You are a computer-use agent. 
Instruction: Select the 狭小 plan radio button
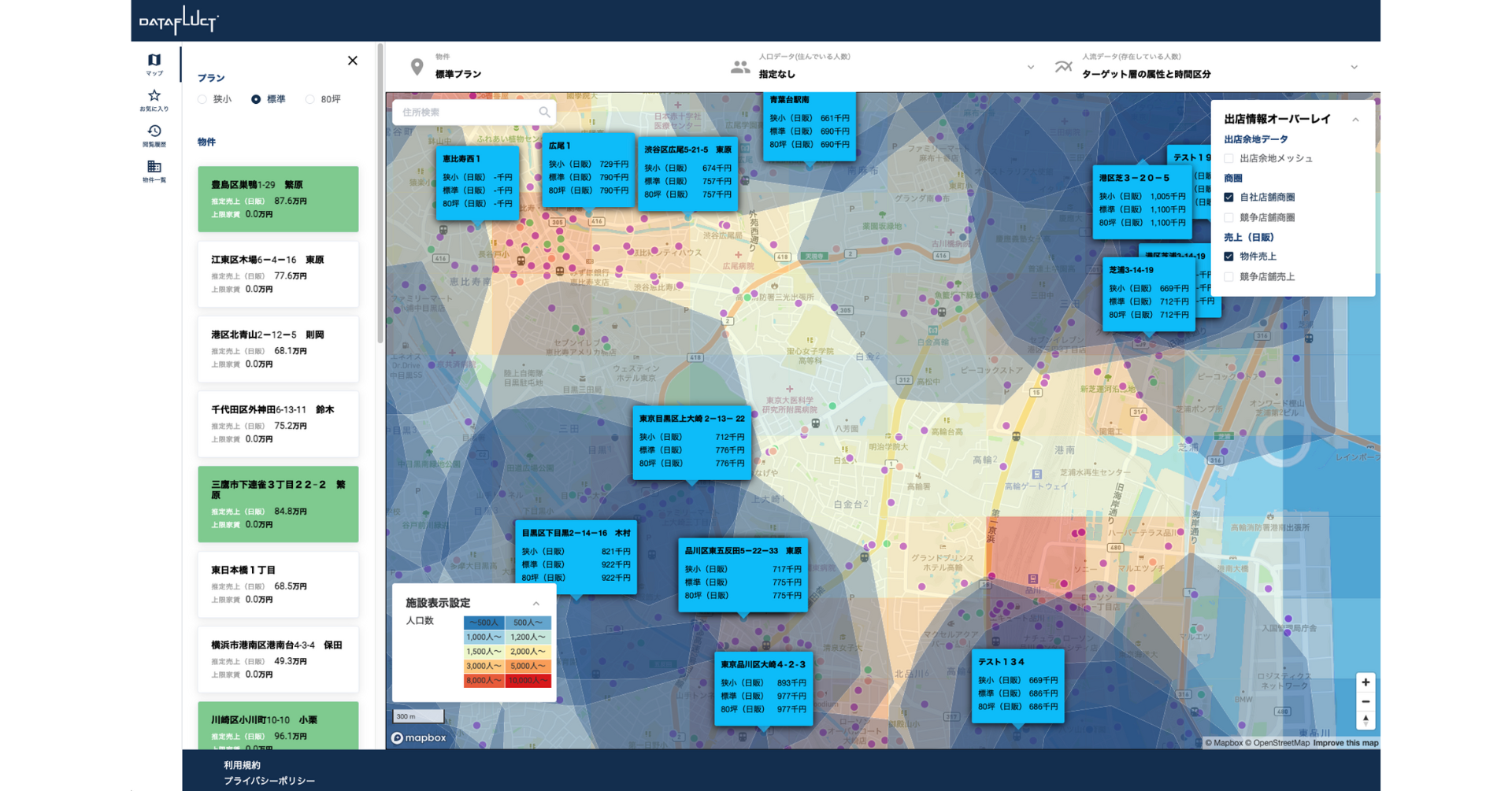pos(202,99)
